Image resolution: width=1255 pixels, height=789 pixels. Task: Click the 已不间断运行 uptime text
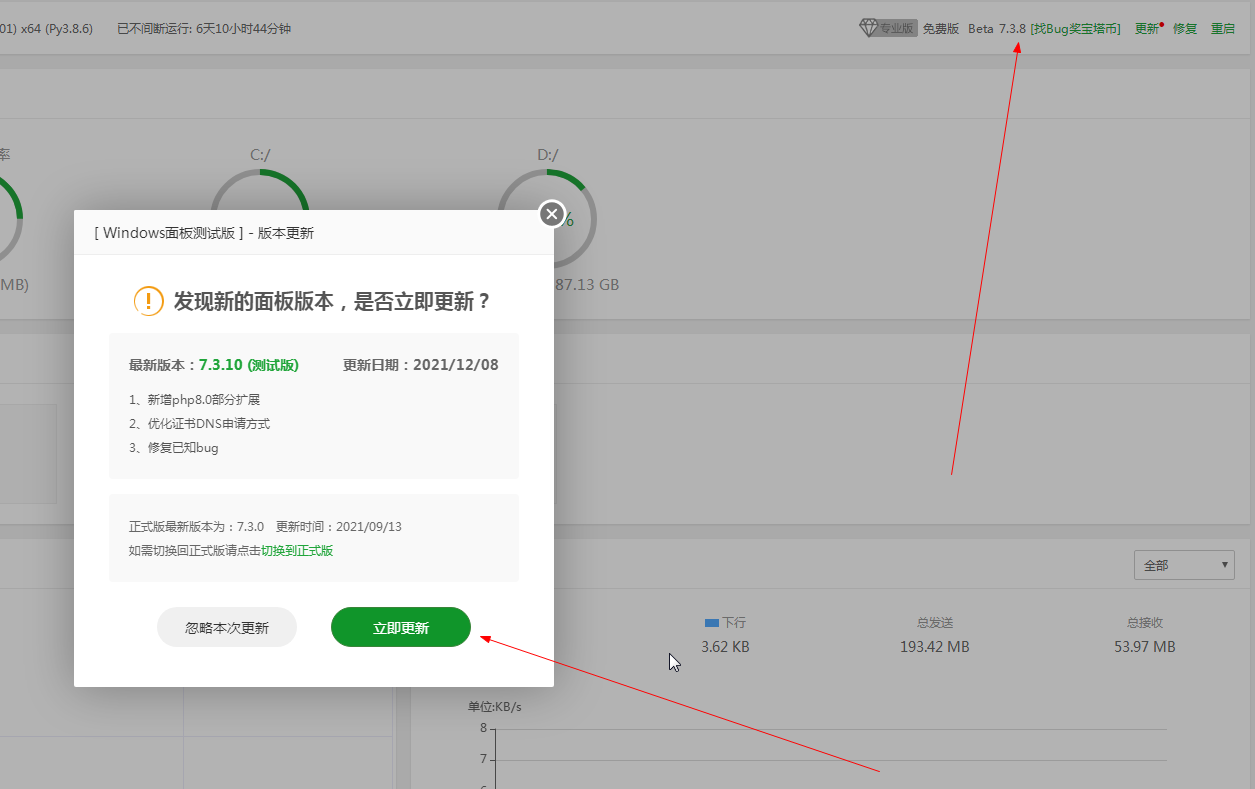coord(204,29)
